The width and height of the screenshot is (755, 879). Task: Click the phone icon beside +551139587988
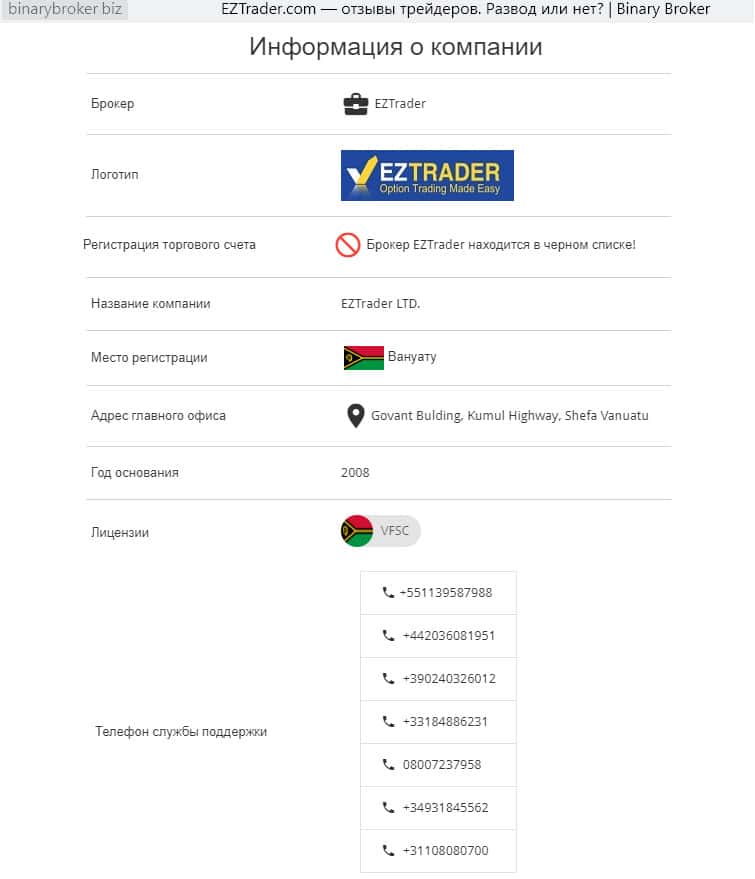(388, 593)
